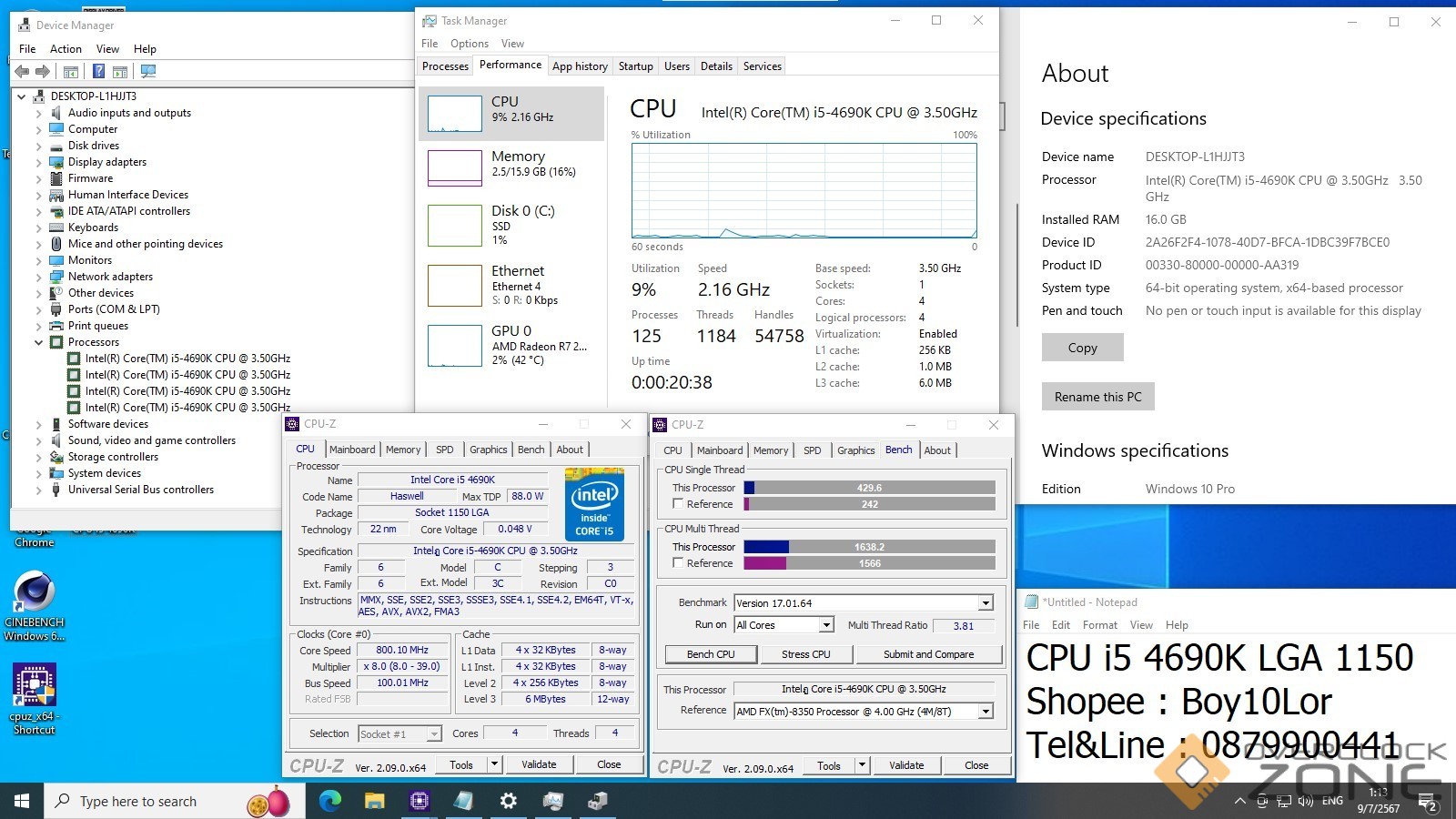The image size is (1456, 819).
Task: Click the CPU utilization graph in Task Manager
Action: [x=804, y=190]
